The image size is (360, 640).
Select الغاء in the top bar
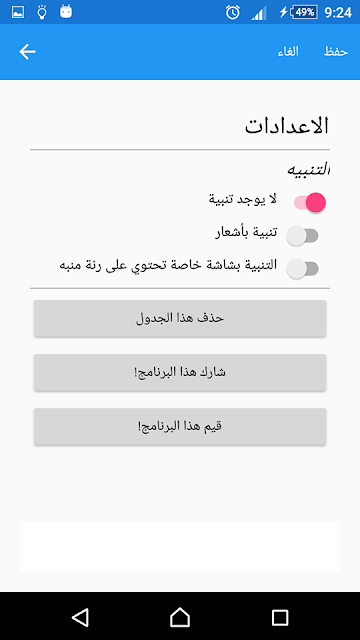click(288, 52)
